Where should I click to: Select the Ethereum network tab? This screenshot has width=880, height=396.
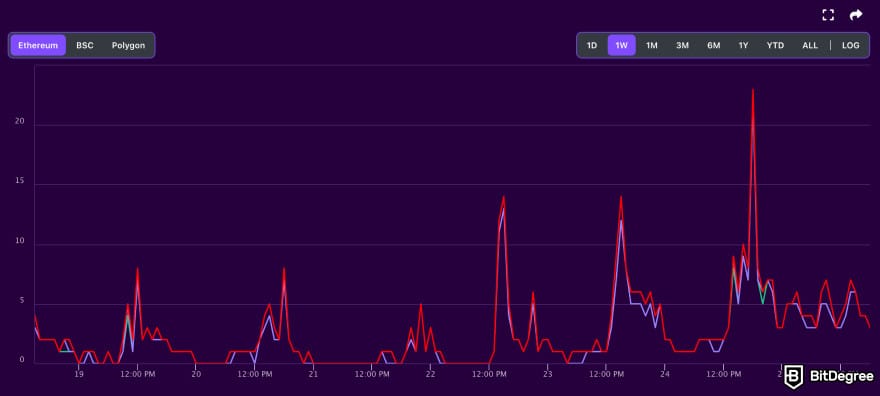click(38, 45)
